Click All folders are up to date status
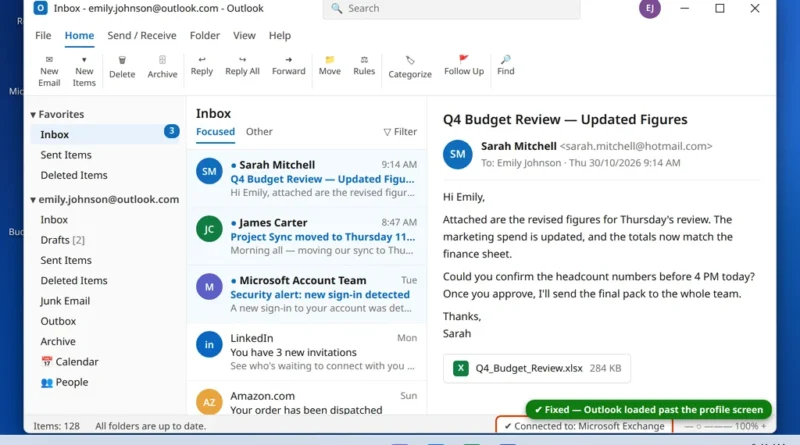This screenshot has width=800, height=445. [x=151, y=426]
